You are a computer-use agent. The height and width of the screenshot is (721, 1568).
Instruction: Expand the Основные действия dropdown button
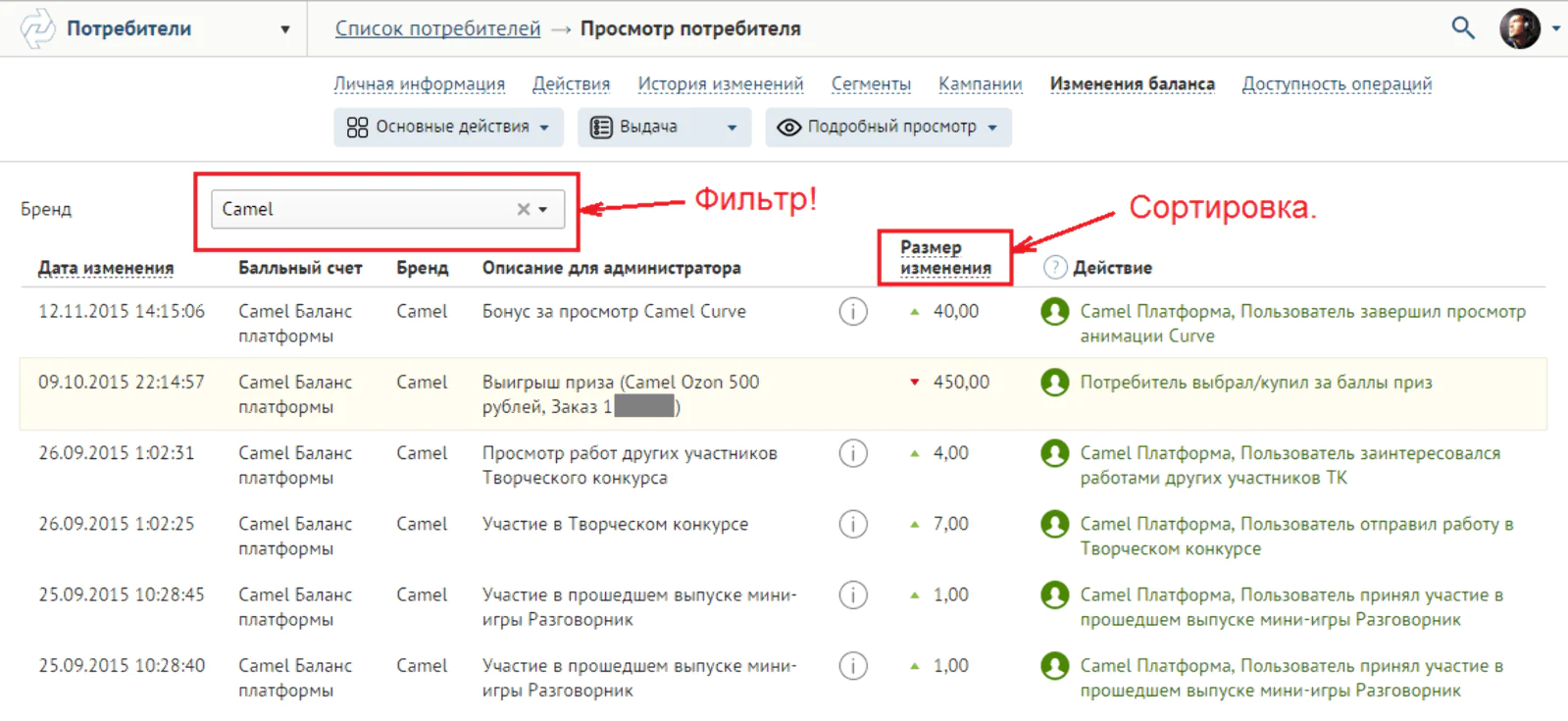[448, 128]
